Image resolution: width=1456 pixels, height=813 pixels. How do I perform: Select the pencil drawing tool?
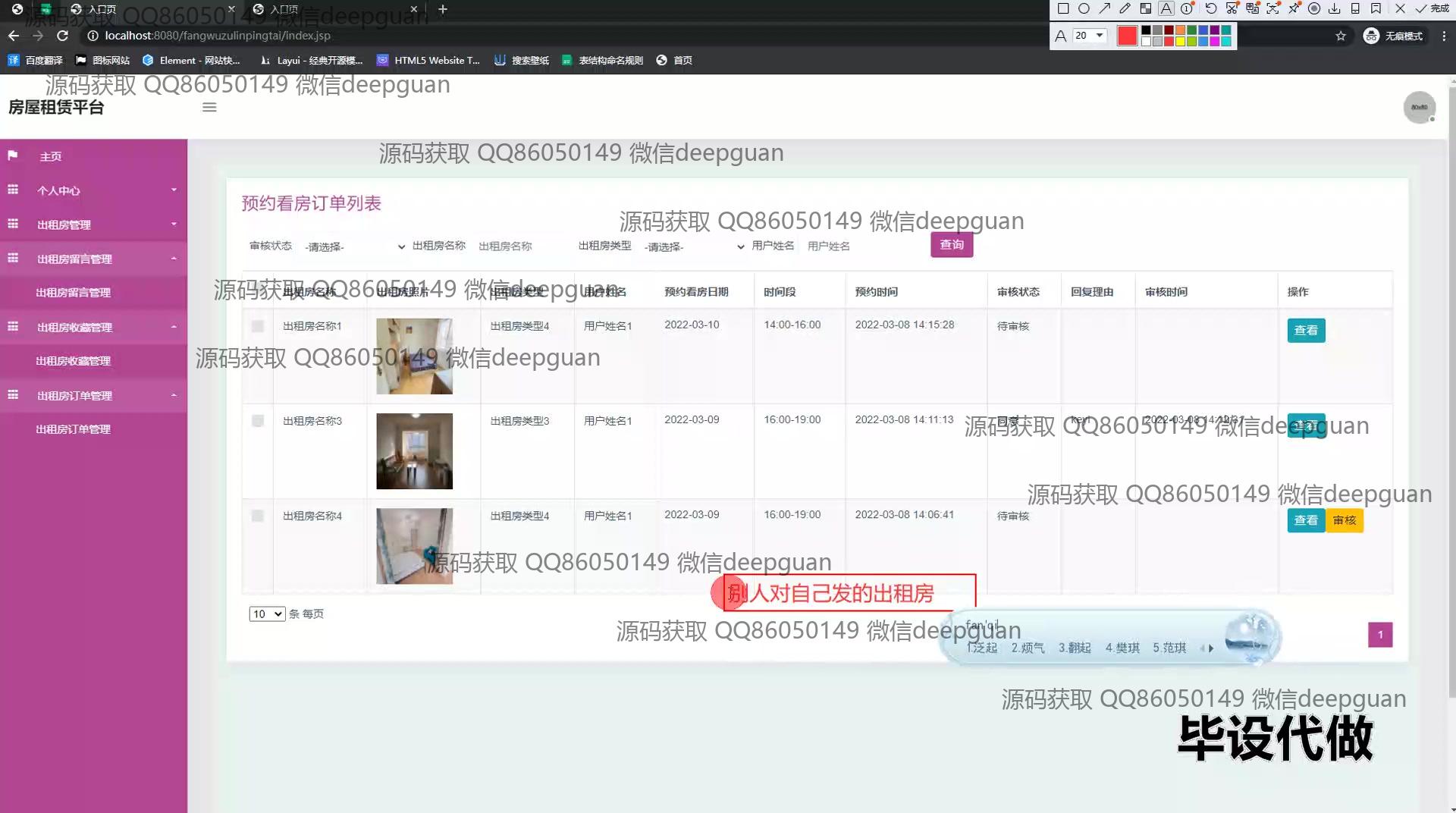1125,9
